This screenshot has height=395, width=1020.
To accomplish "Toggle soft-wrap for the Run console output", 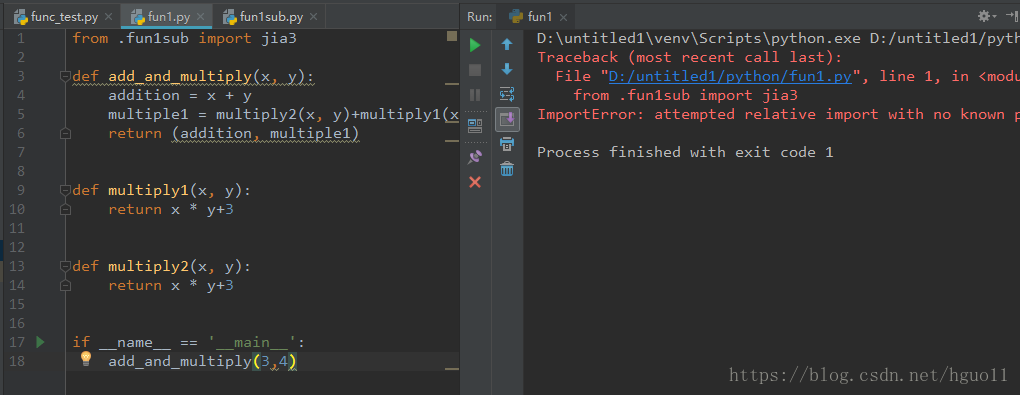I will [507, 94].
